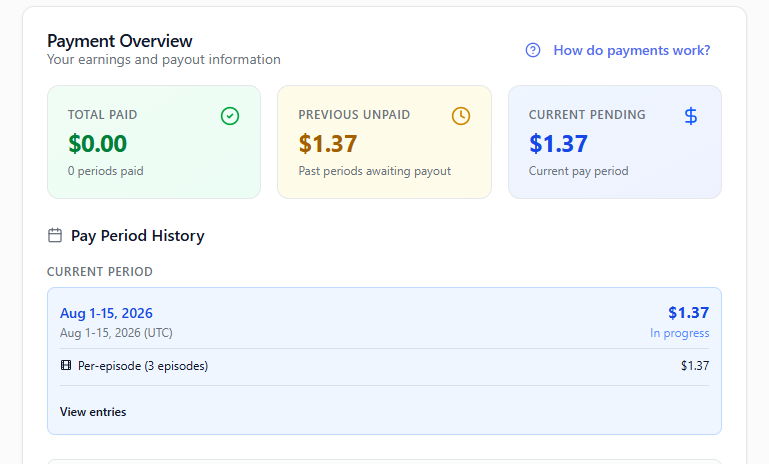Click the 'TOTAL PAID' card label
Image resolution: width=769 pixels, height=464 pixels.
pos(103,115)
